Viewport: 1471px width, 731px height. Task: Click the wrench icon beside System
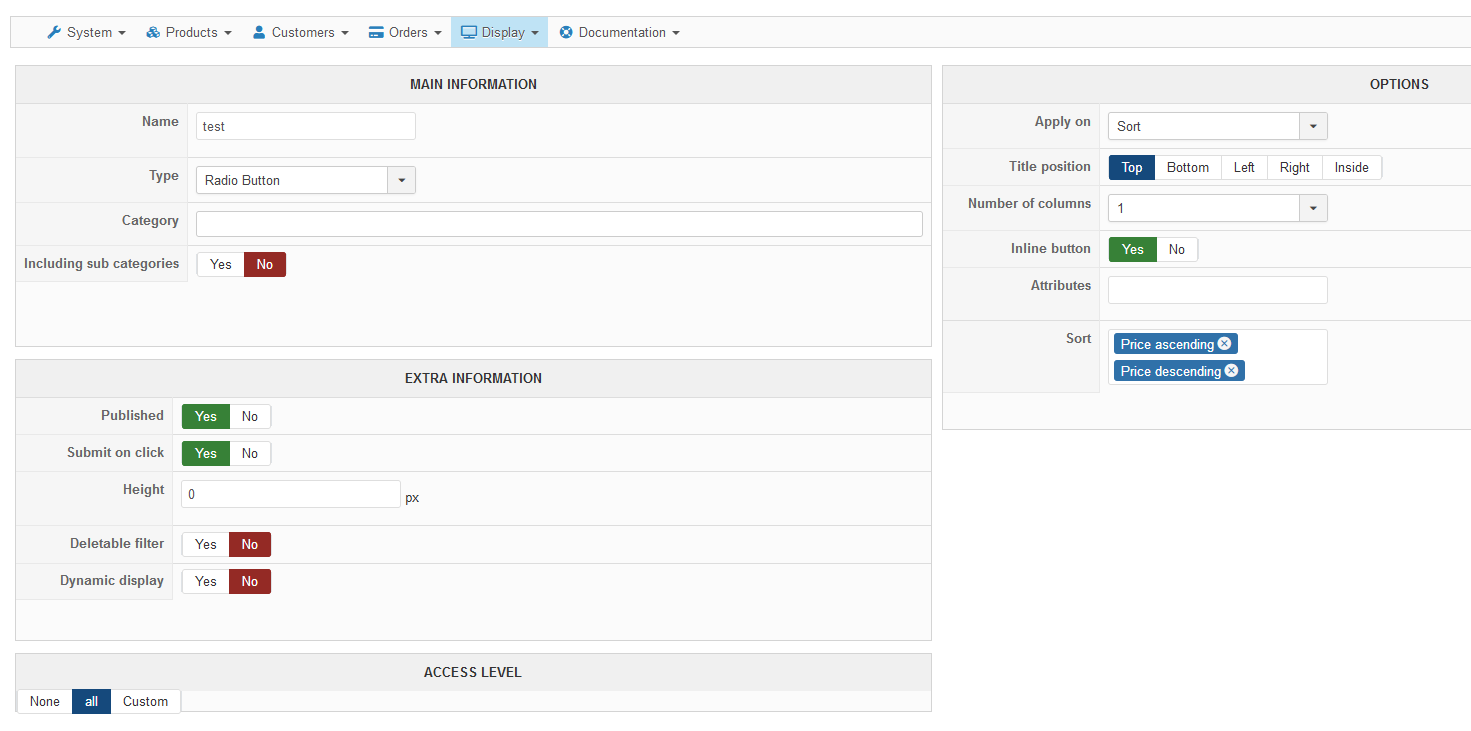click(x=54, y=32)
